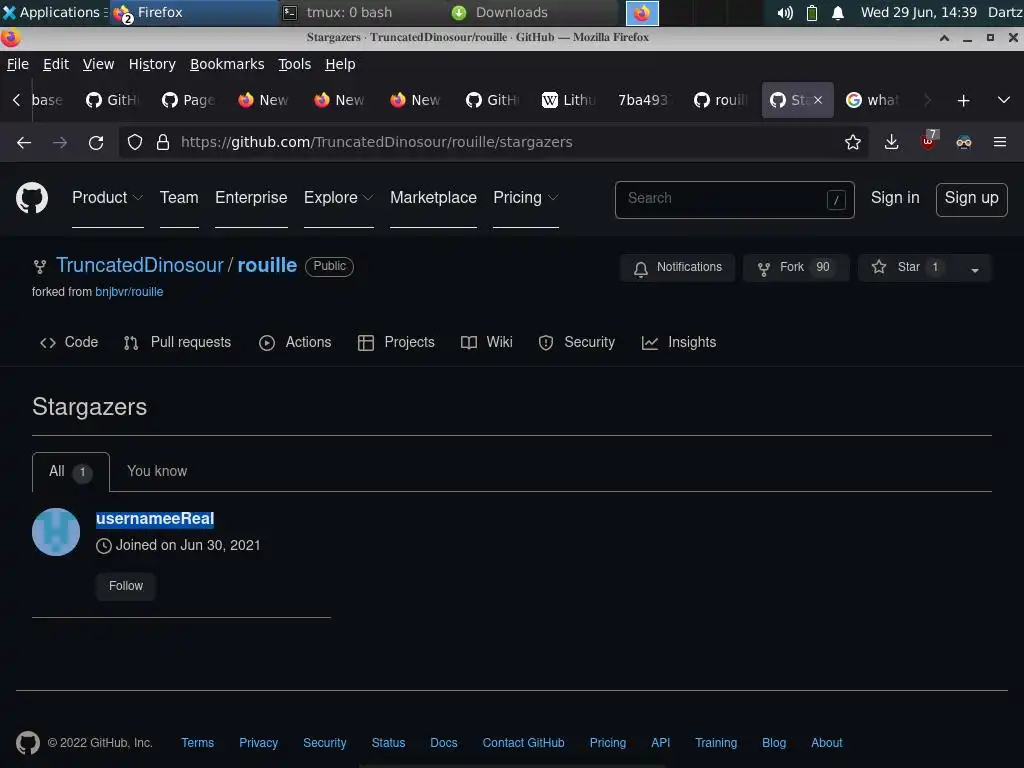Switch to the Google 'what' browser tab
Screen dimensions: 1024x768
click(x=874, y=100)
